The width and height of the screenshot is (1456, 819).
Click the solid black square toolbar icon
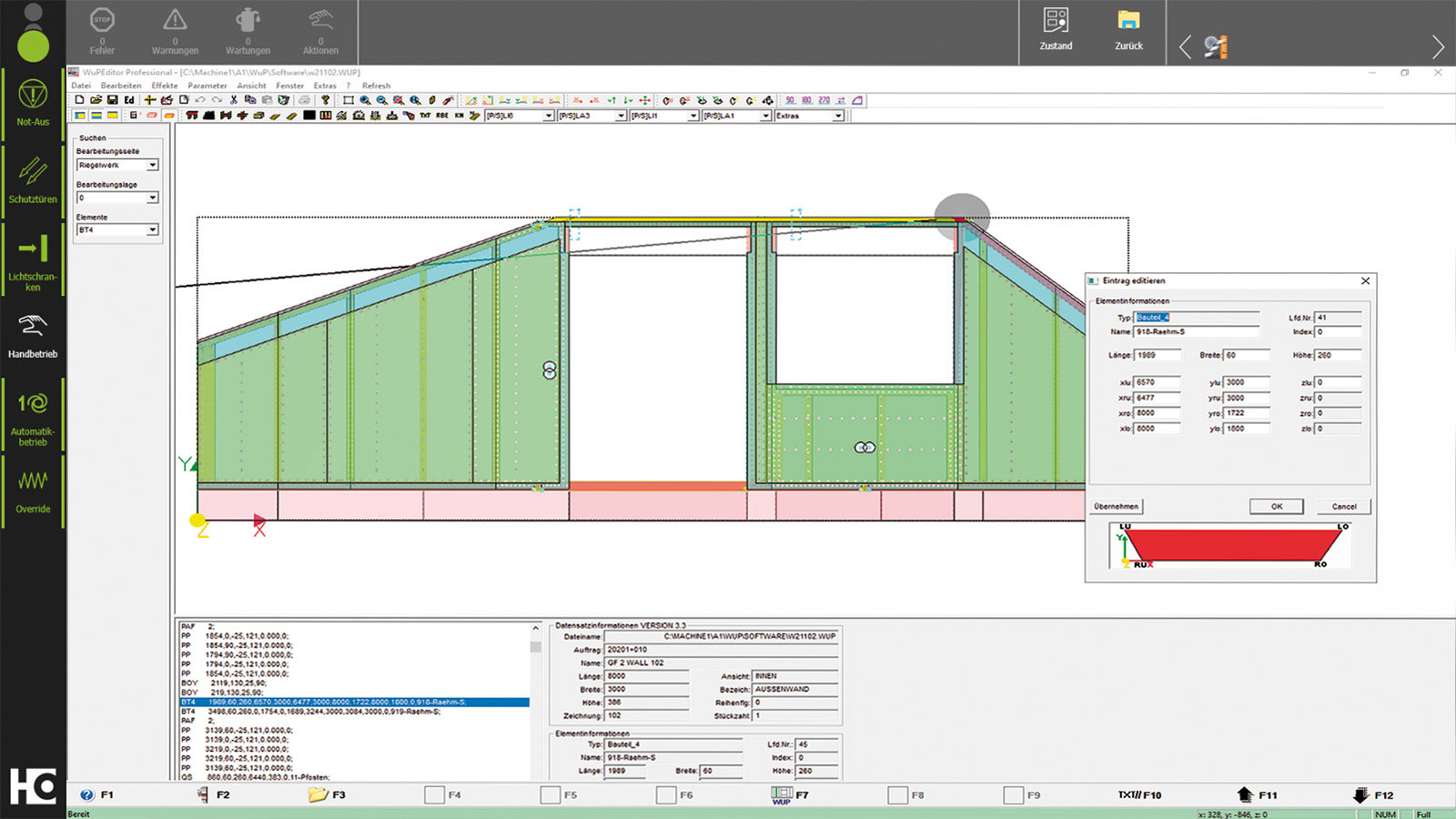pyautogui.click(x=309, y=116)
